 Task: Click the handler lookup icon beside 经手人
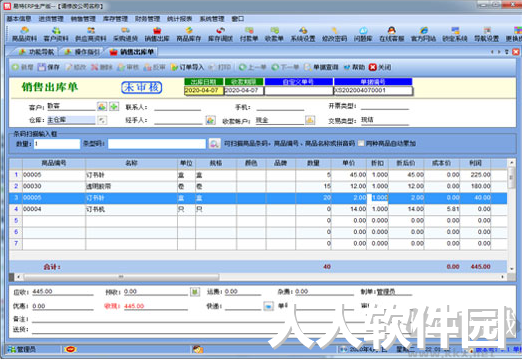(x=210, y=120)
